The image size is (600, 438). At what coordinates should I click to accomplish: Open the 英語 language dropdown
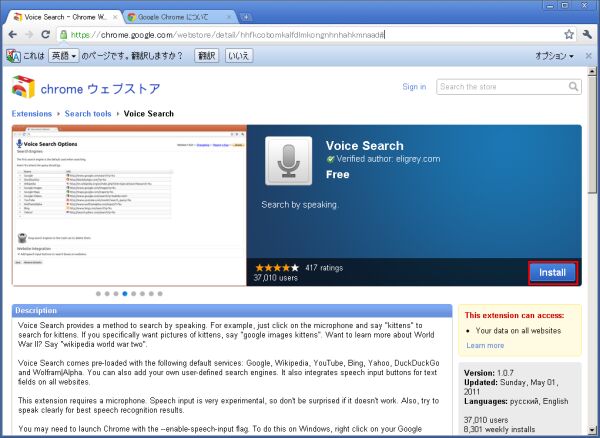[64, 56]
